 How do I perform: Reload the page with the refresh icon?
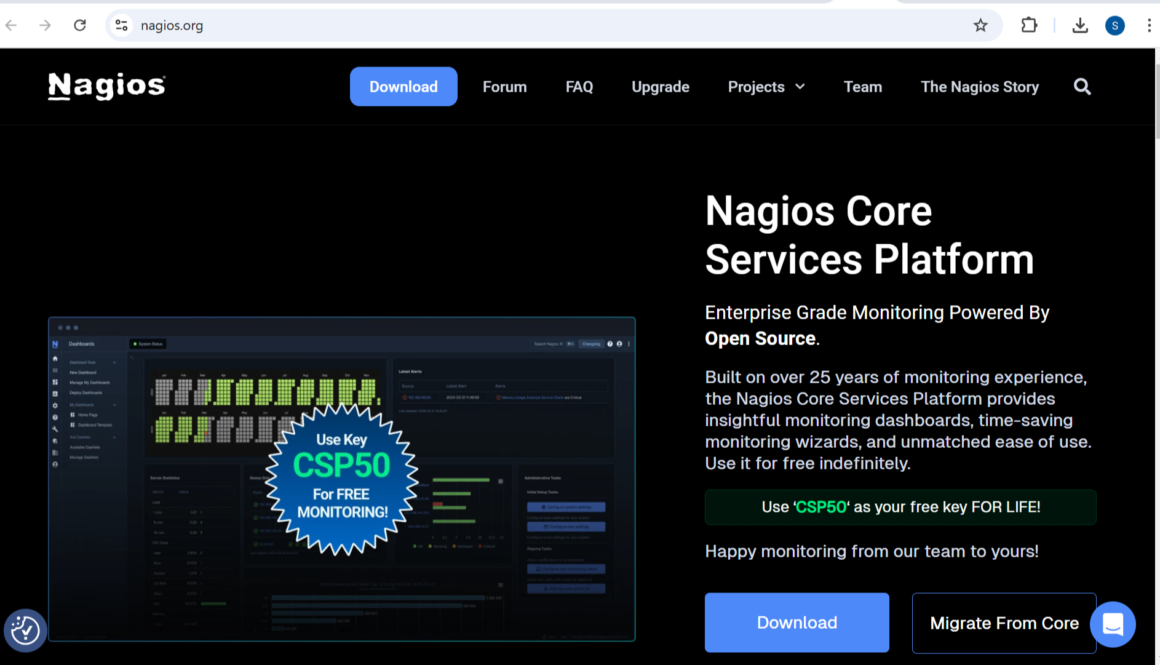[x=79, y=25]
